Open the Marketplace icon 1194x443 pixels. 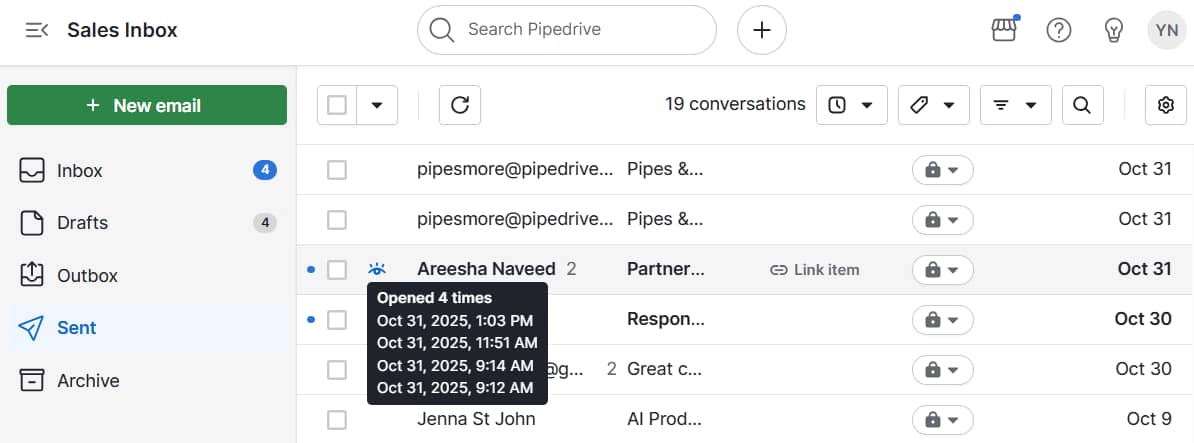[x=1004, y=30]
